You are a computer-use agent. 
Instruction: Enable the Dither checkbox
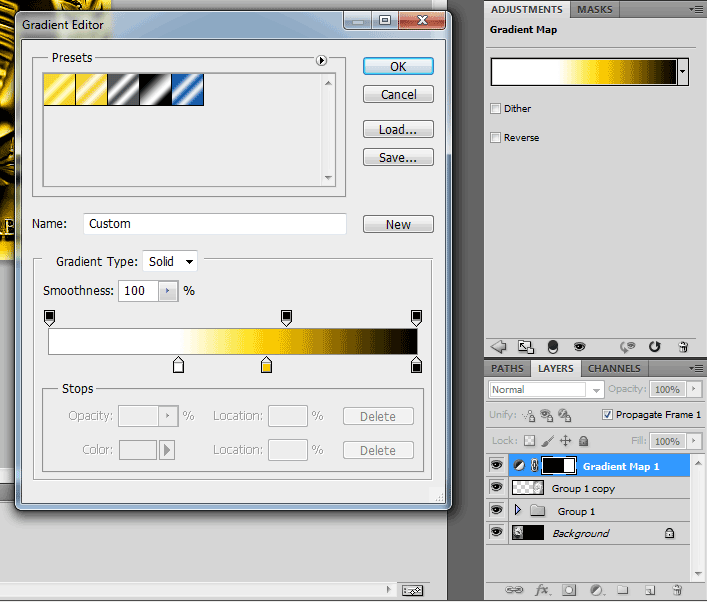[496, 109]
